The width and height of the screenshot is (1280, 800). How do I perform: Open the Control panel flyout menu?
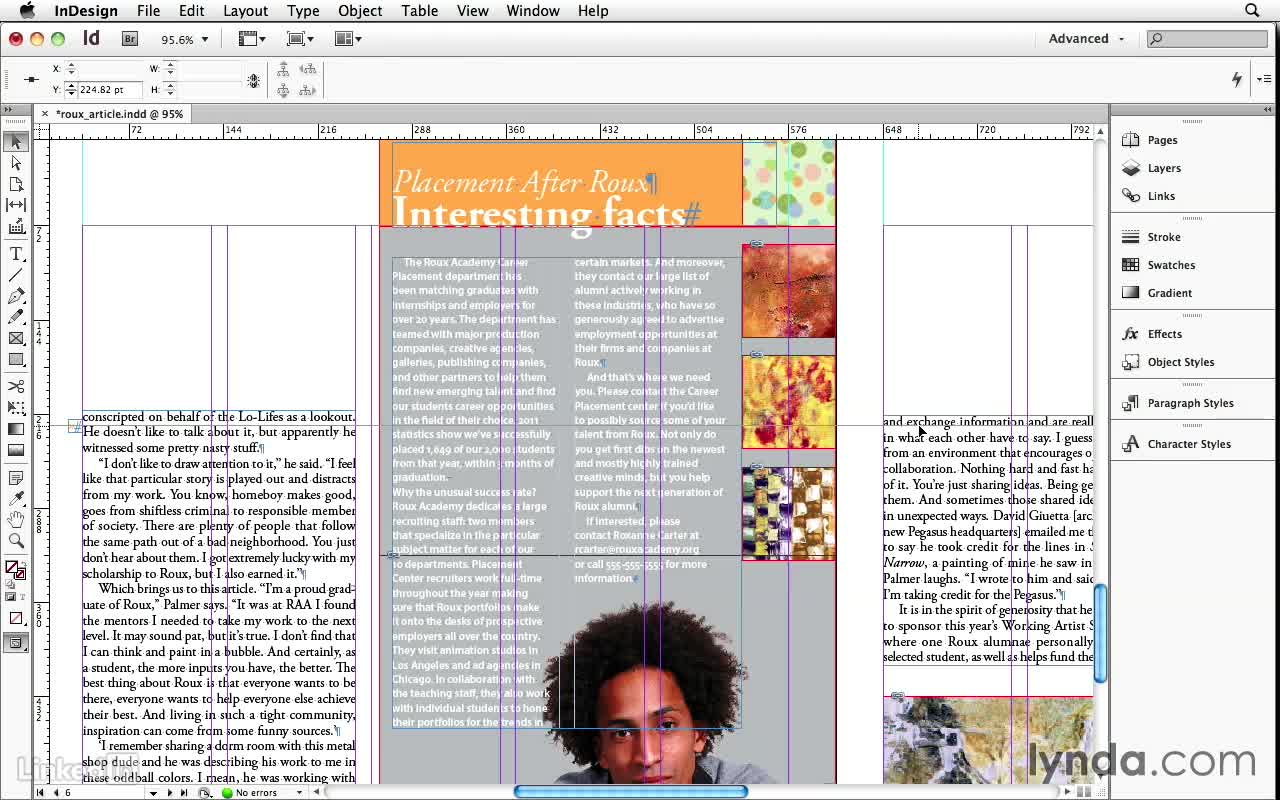point(1265,79)
